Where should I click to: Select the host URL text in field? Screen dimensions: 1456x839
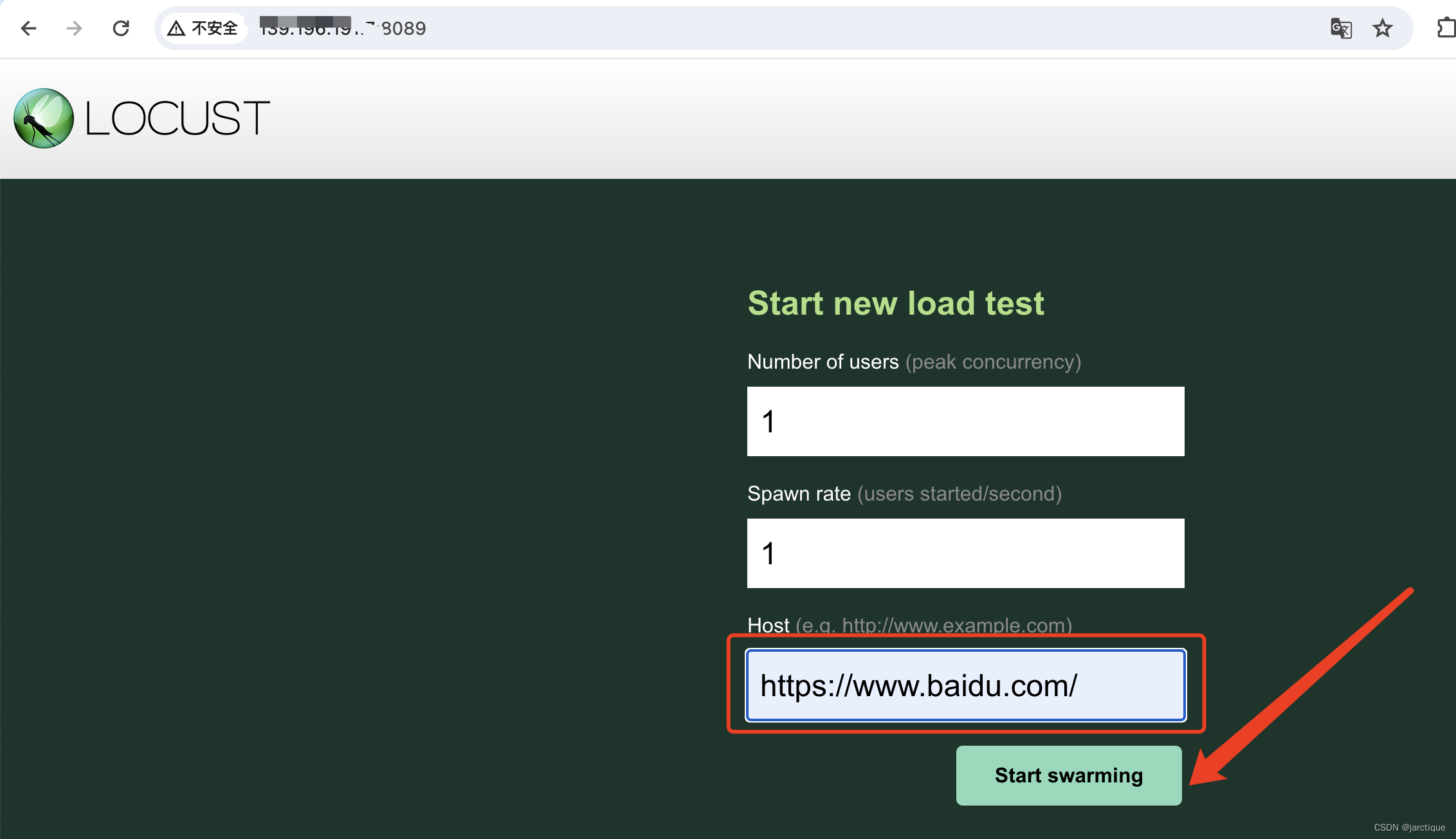click(965, 685)
